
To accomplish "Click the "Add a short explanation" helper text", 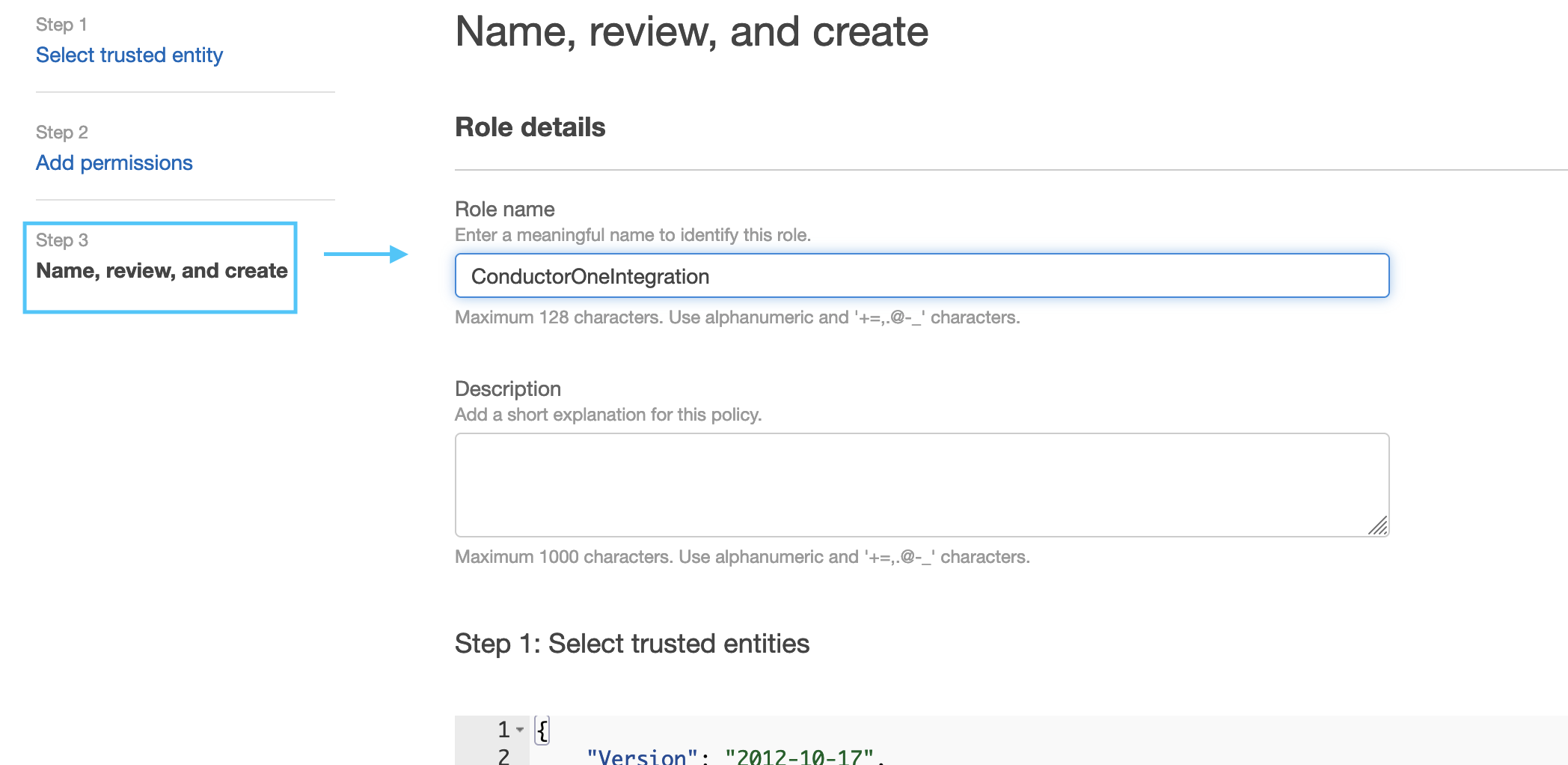I will tap(607, 414).
